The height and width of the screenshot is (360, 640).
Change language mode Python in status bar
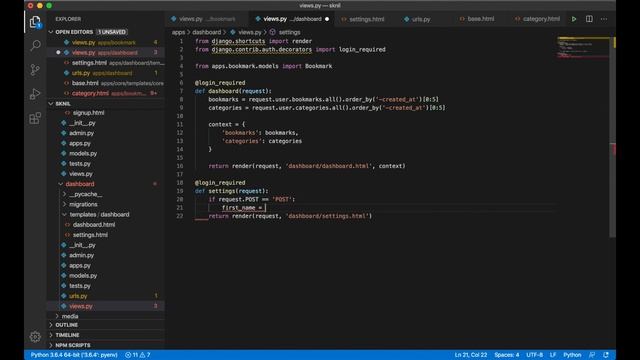(x=572, y=355)
